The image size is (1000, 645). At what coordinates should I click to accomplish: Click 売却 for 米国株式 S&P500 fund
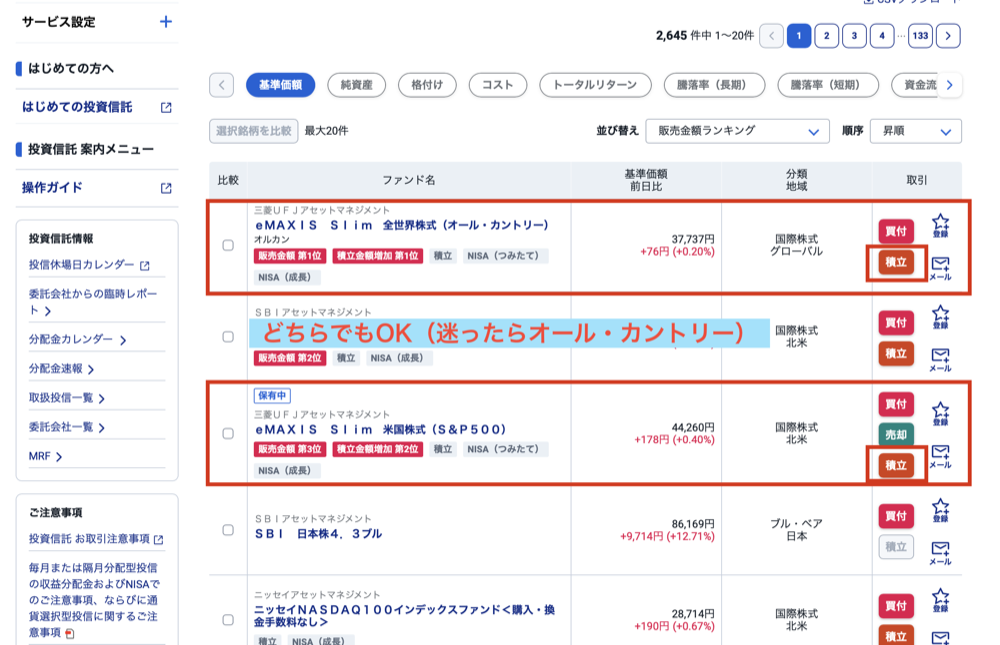[896, 434]
